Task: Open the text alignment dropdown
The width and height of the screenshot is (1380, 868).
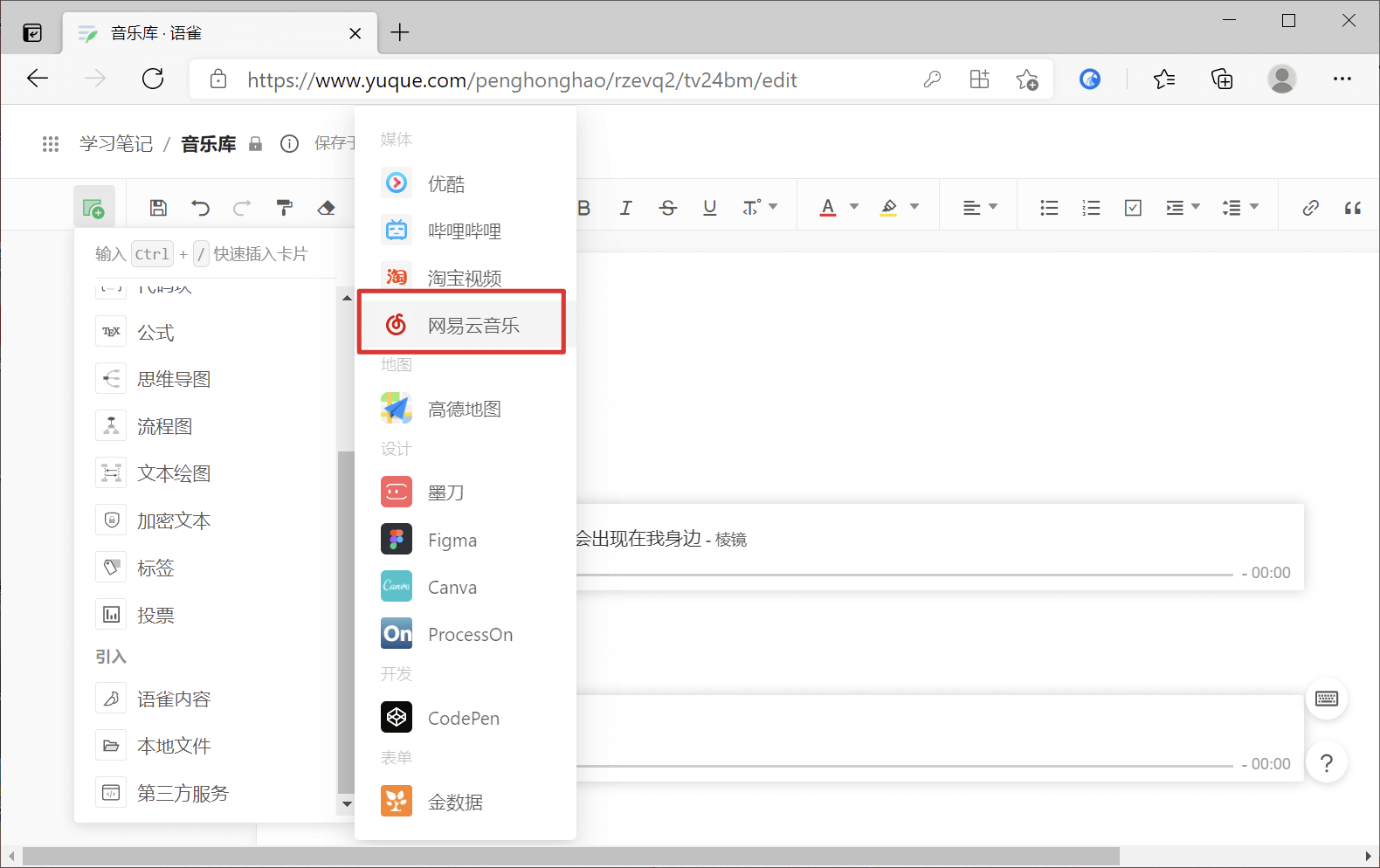Action: [980, 208]
